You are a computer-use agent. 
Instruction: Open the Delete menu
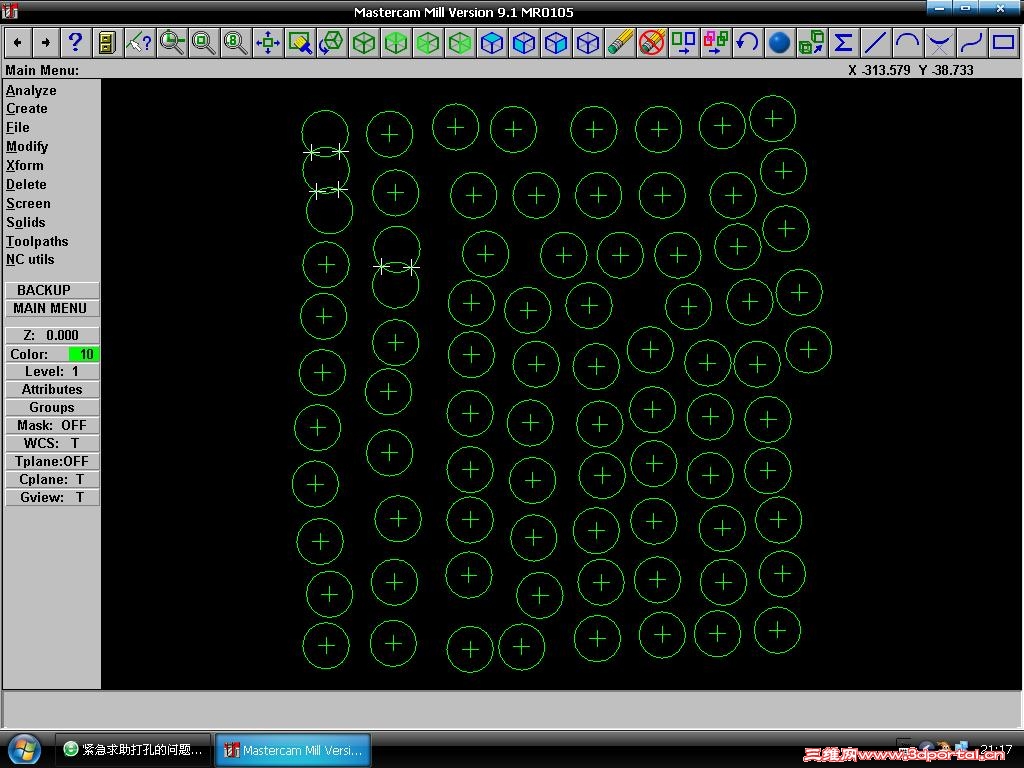pos(26,184)
